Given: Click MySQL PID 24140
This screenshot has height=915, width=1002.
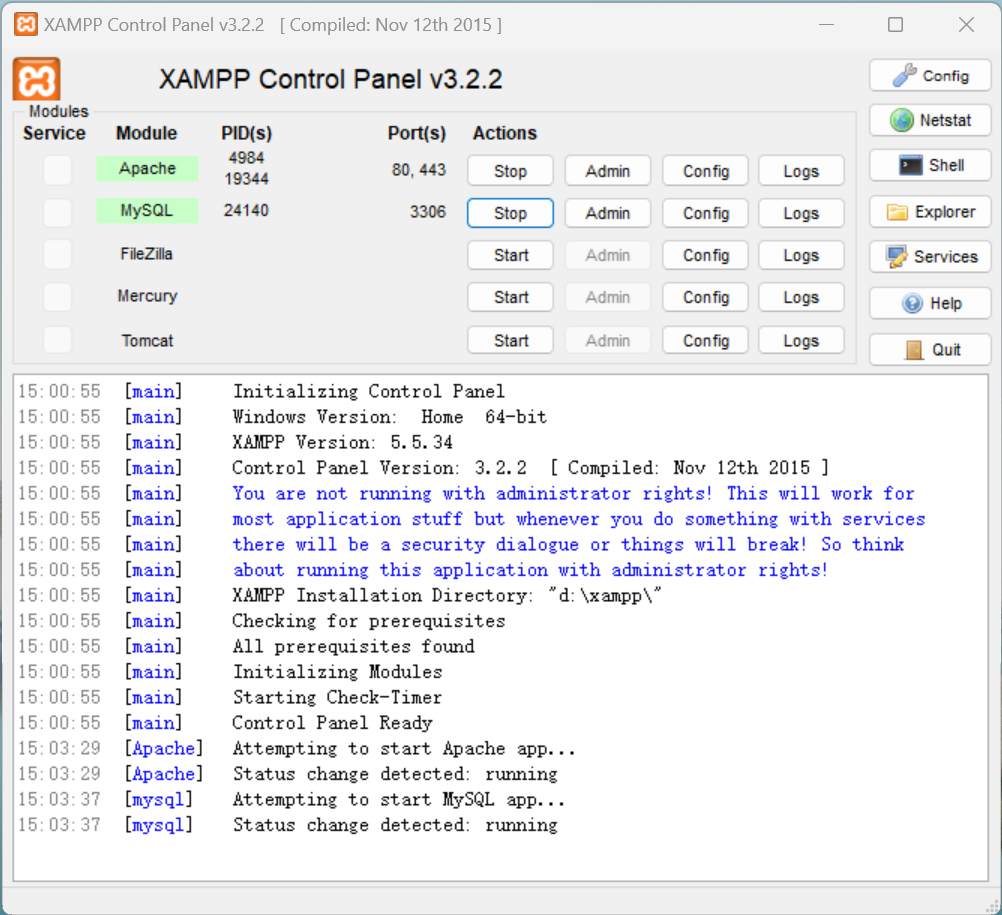Looking at the screenshot, I should click(246, 210).
